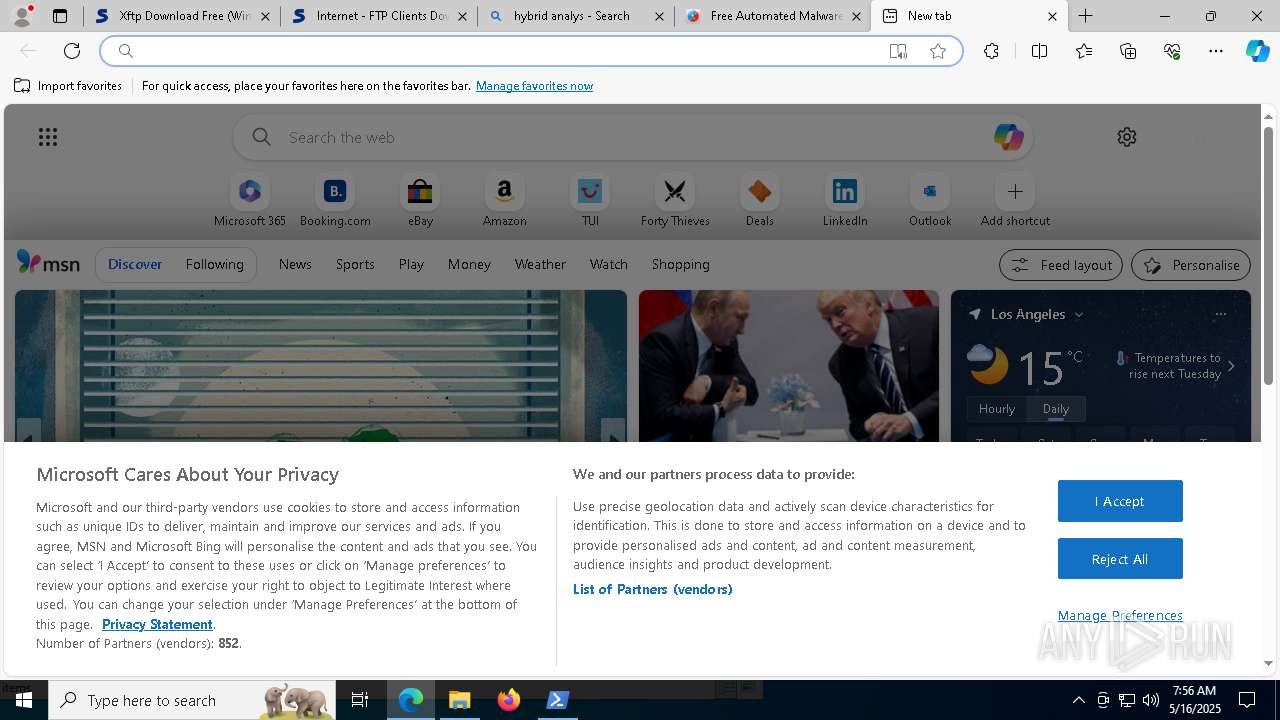Switch to hybrid analys - Search tab
This screenshot has height=720, width=1280.
tap(575, 16)
